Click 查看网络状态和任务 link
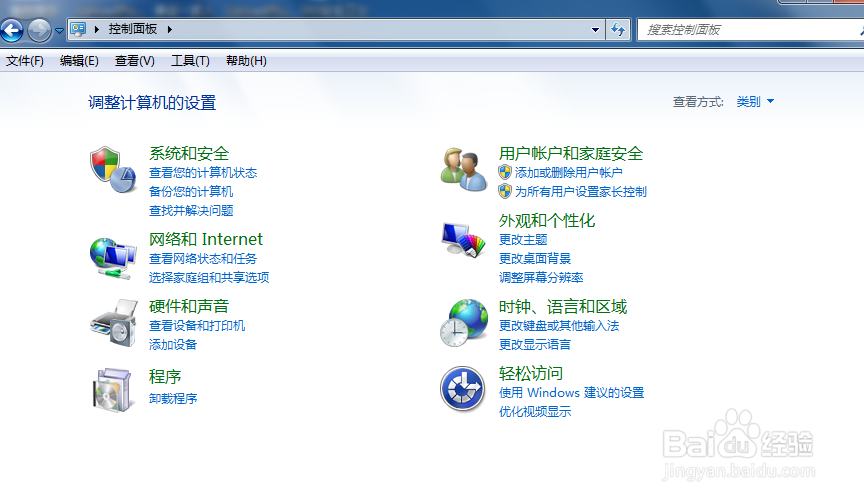The height and width of the screenshot is (501, 864). click(203, 259)
